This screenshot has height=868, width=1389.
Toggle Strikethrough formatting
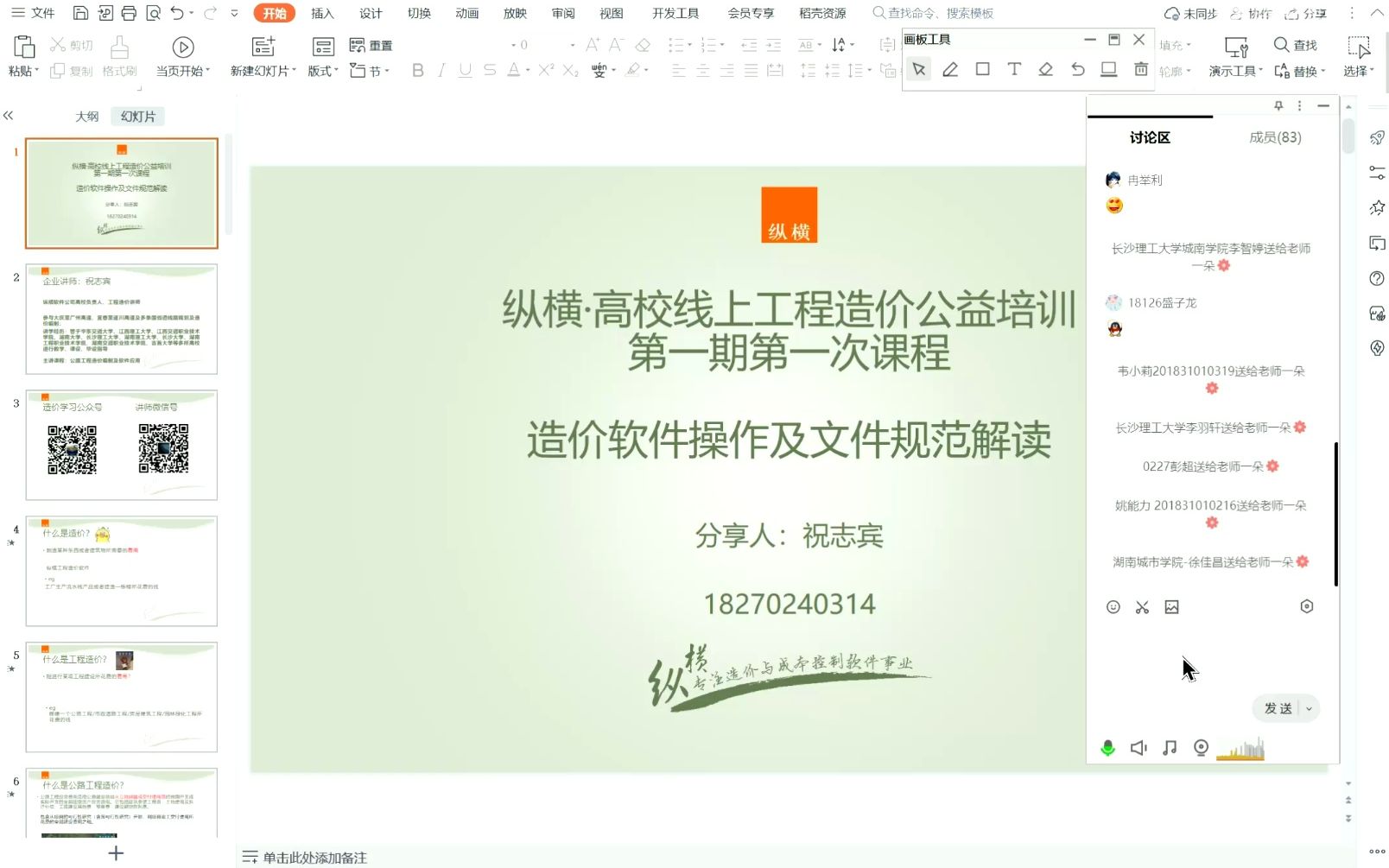[490, 71]
